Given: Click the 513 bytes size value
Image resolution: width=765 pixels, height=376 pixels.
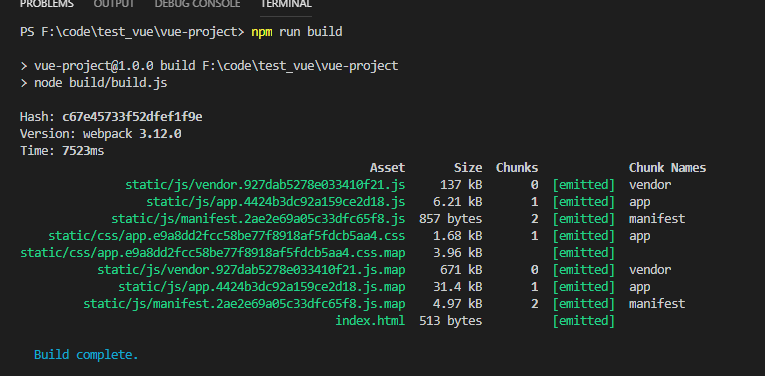Looking at the screenshot, I should 450,321.
